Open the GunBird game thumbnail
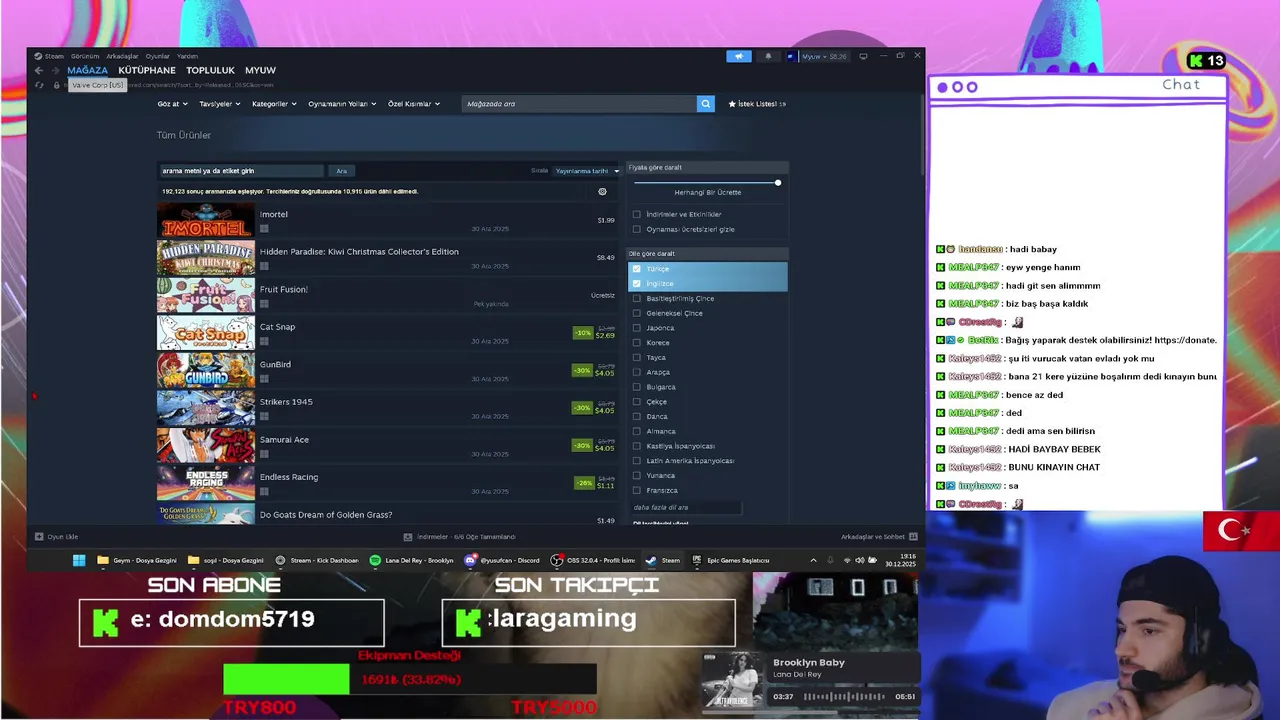This screenshot has height=720, width=1280. tap(206, 371)
